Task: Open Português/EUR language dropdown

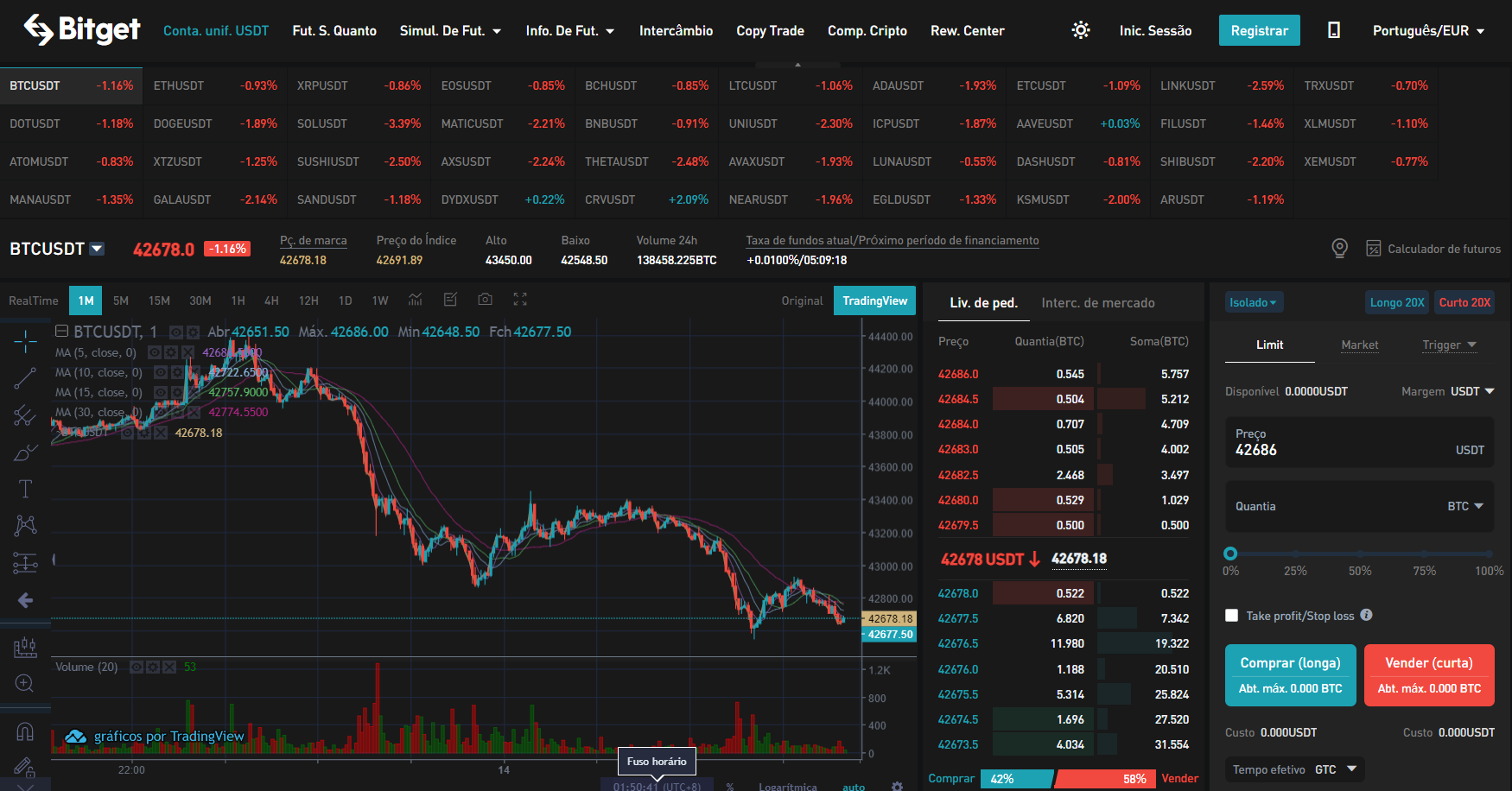Action: pyautogui.click(x=1428, y=30)
